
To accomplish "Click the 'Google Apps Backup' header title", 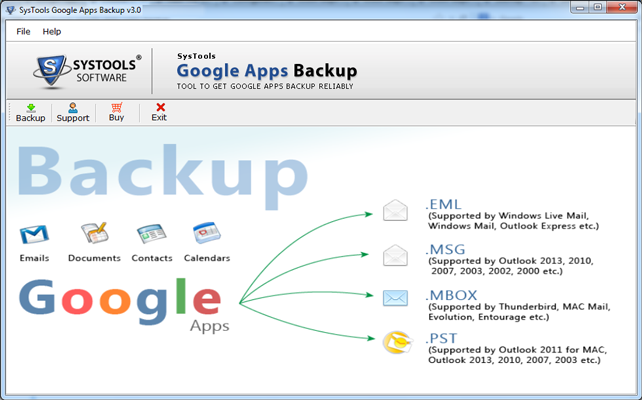I will click(x=267, y=70).
